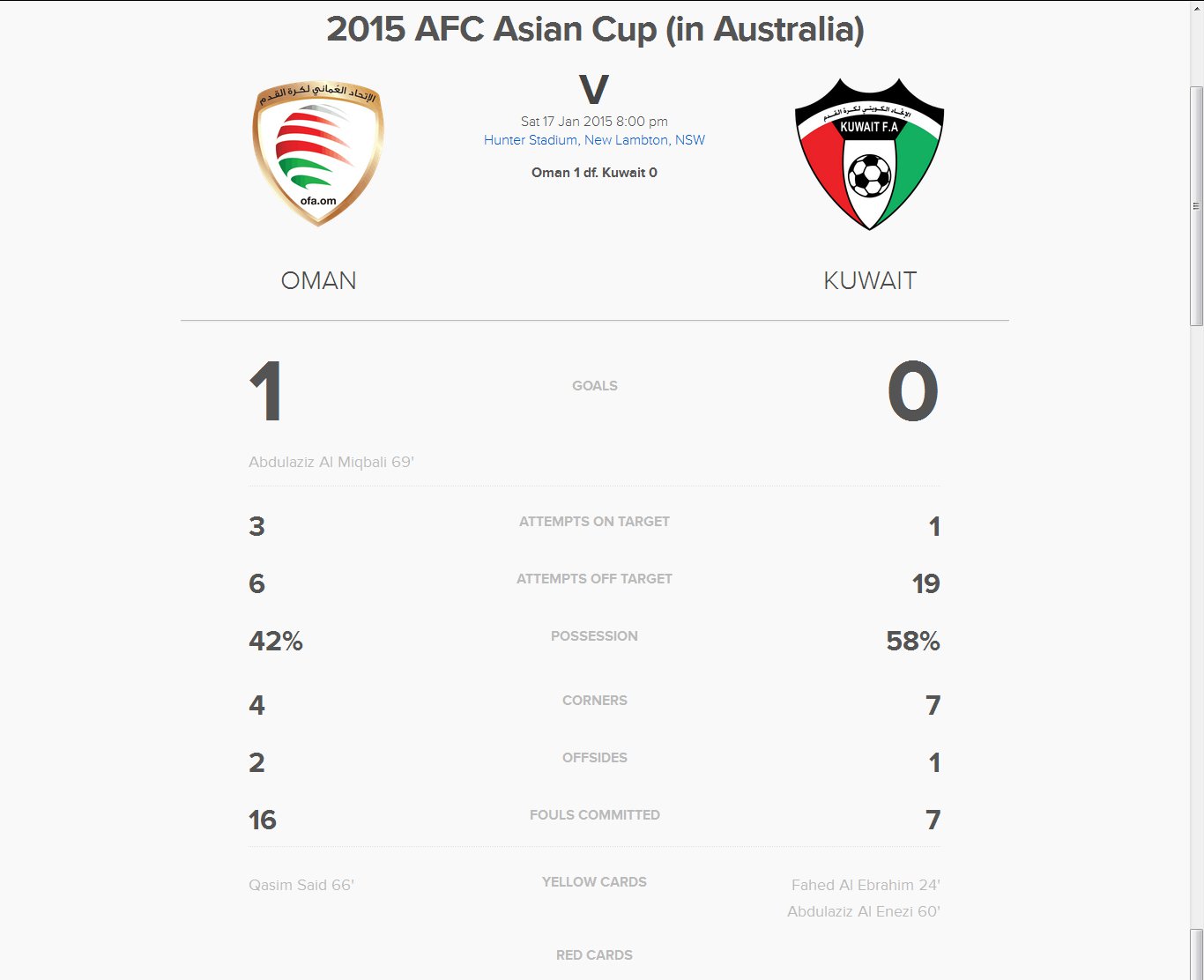Click the 2015 AFC Asian Cup heading
Image resolution: width=1204 pixels, height=980 pixels.
[x=595, y=29]
